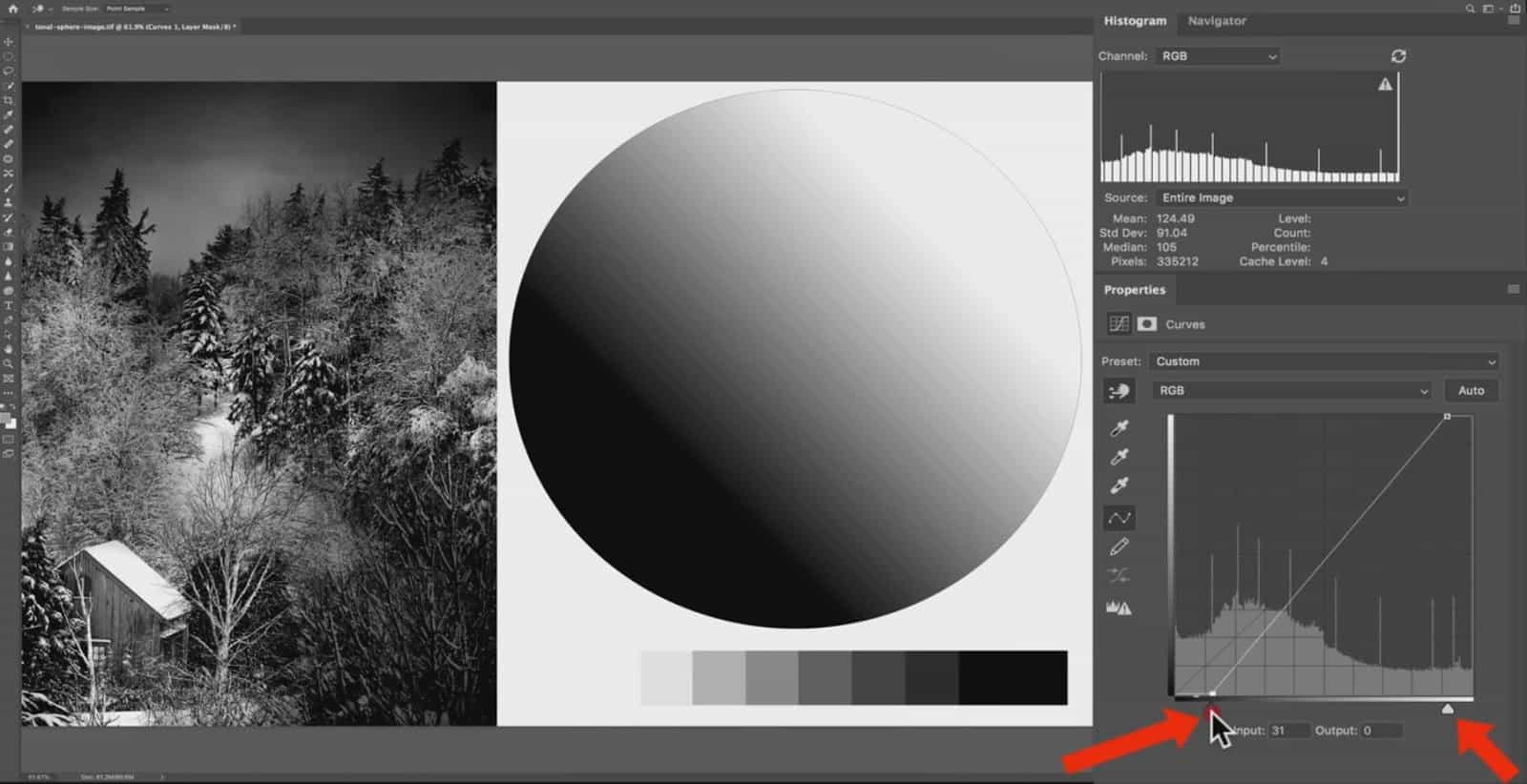Switch to the layer Masks view icon
The image size is (1527, 784).
(1146, 324)
